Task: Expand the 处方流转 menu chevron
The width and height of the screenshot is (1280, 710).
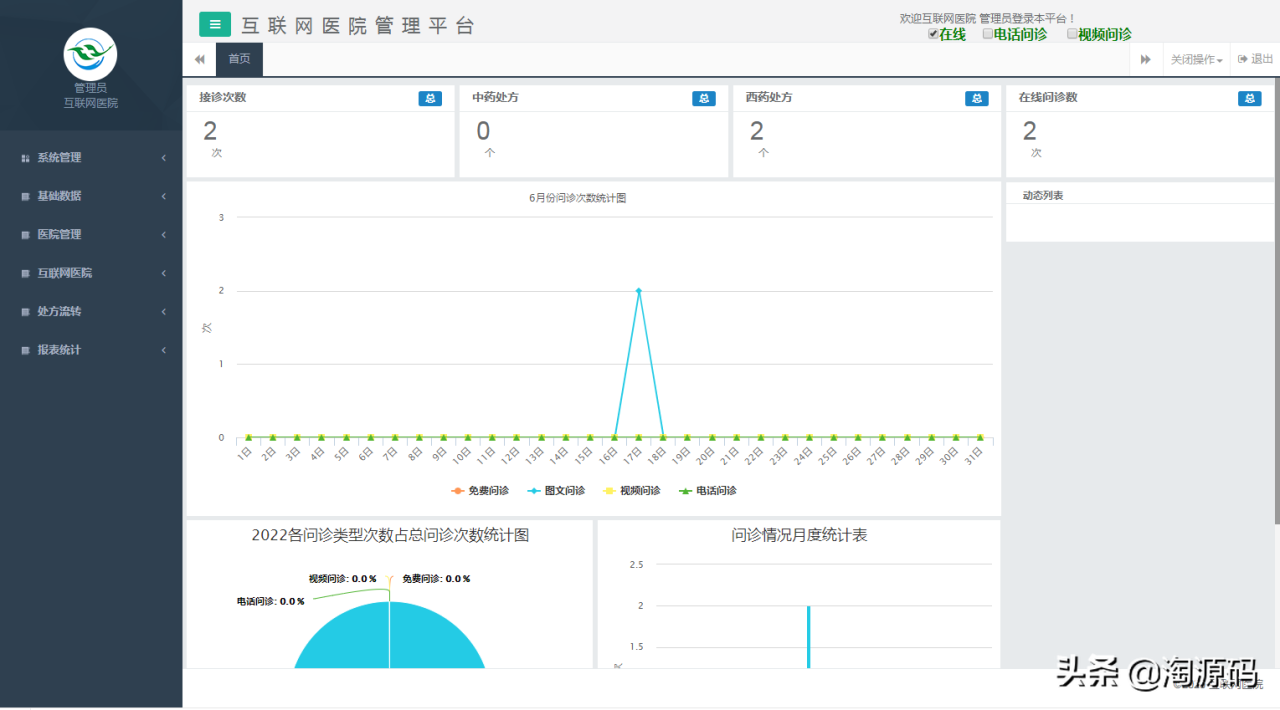Action: point(163,312)
